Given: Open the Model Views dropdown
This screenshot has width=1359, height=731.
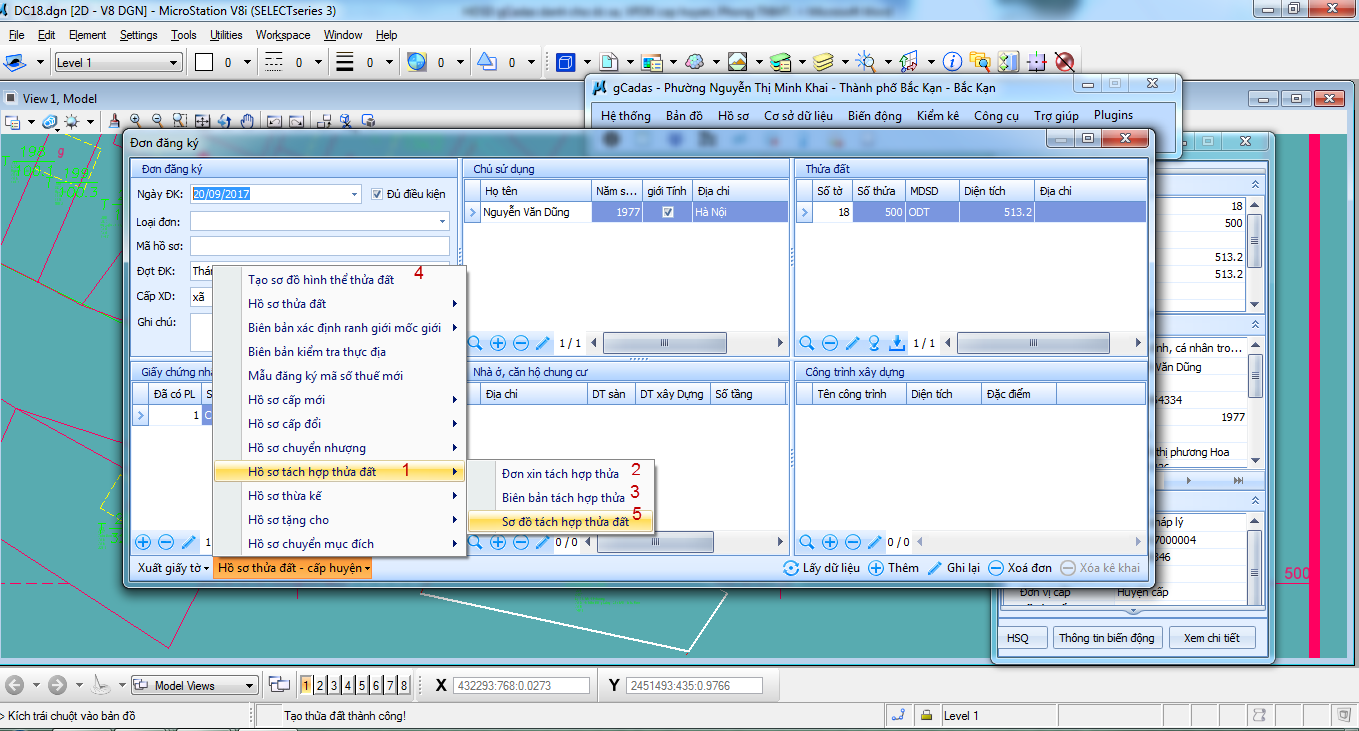Looking at the screenshot, I should point(195,686).
